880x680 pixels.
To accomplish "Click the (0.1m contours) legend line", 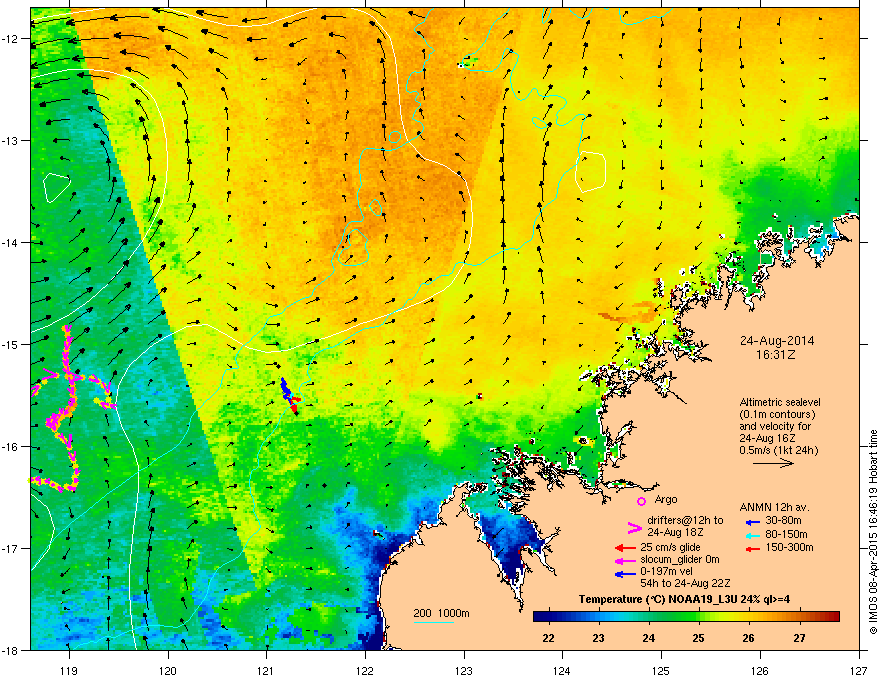I will 777,415.
